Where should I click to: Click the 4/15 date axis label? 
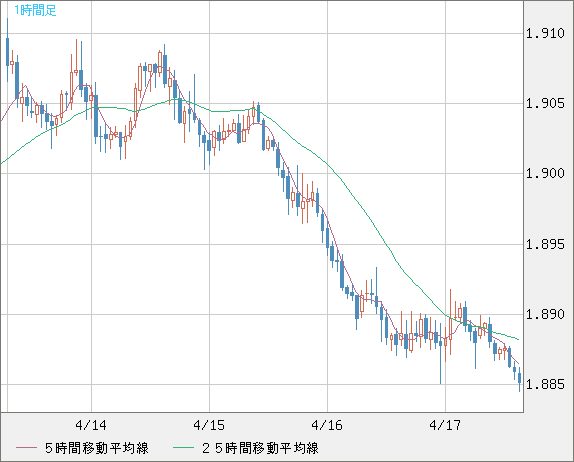point(209,425)
